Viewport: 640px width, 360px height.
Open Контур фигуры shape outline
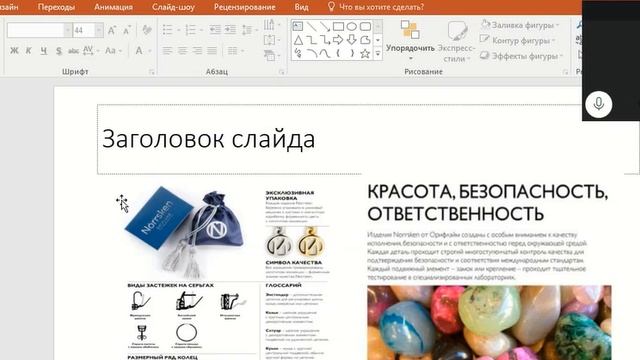[518, 40]
